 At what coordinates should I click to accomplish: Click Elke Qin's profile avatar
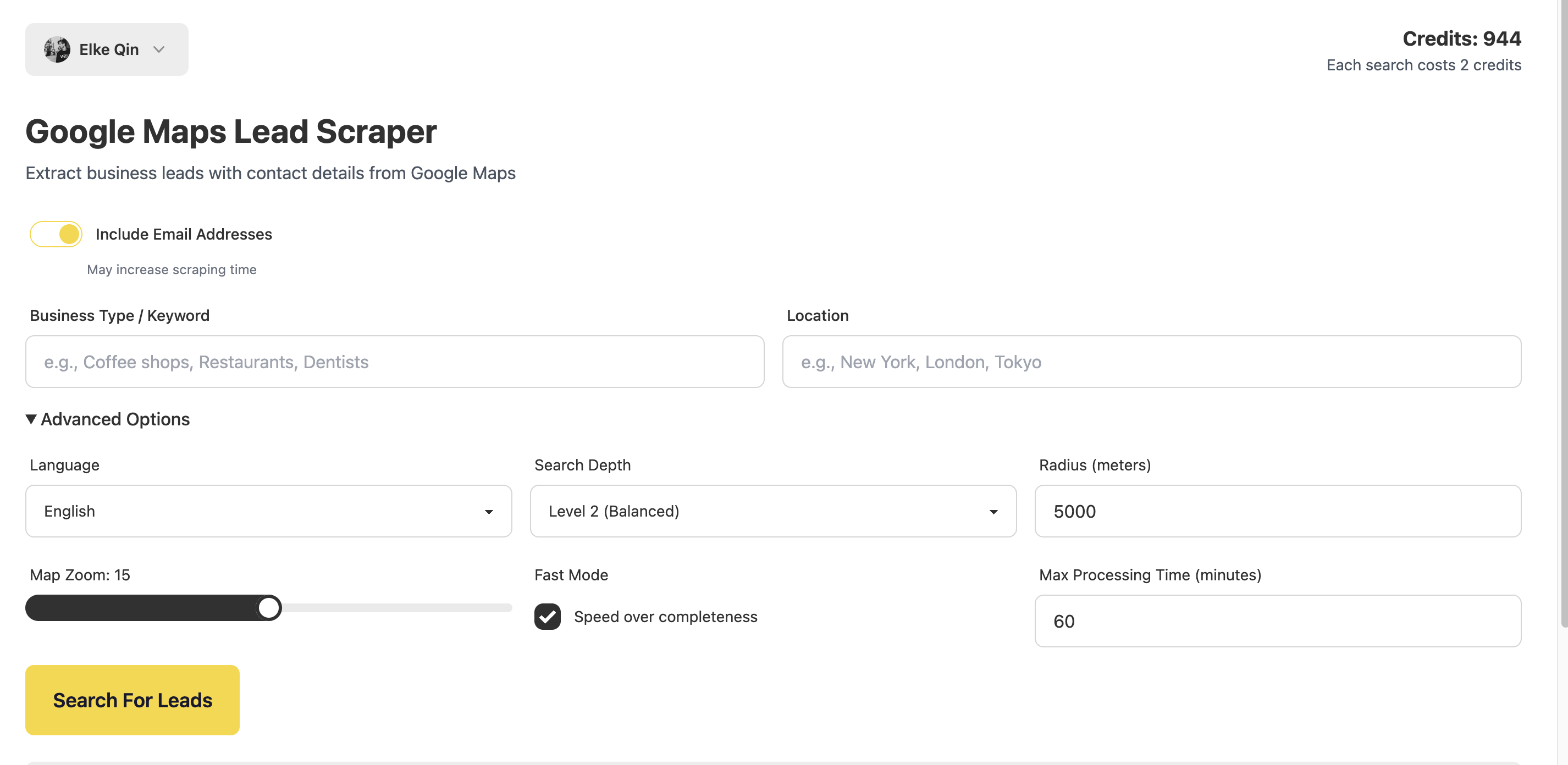57,49
